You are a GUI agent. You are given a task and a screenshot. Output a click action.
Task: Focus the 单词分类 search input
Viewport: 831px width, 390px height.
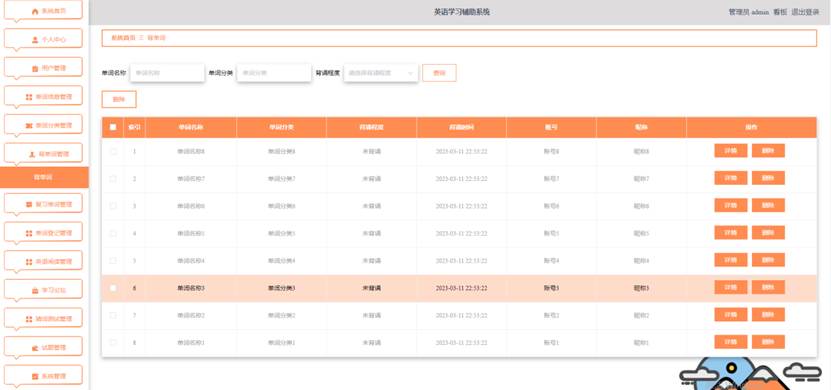coord(273,73)
